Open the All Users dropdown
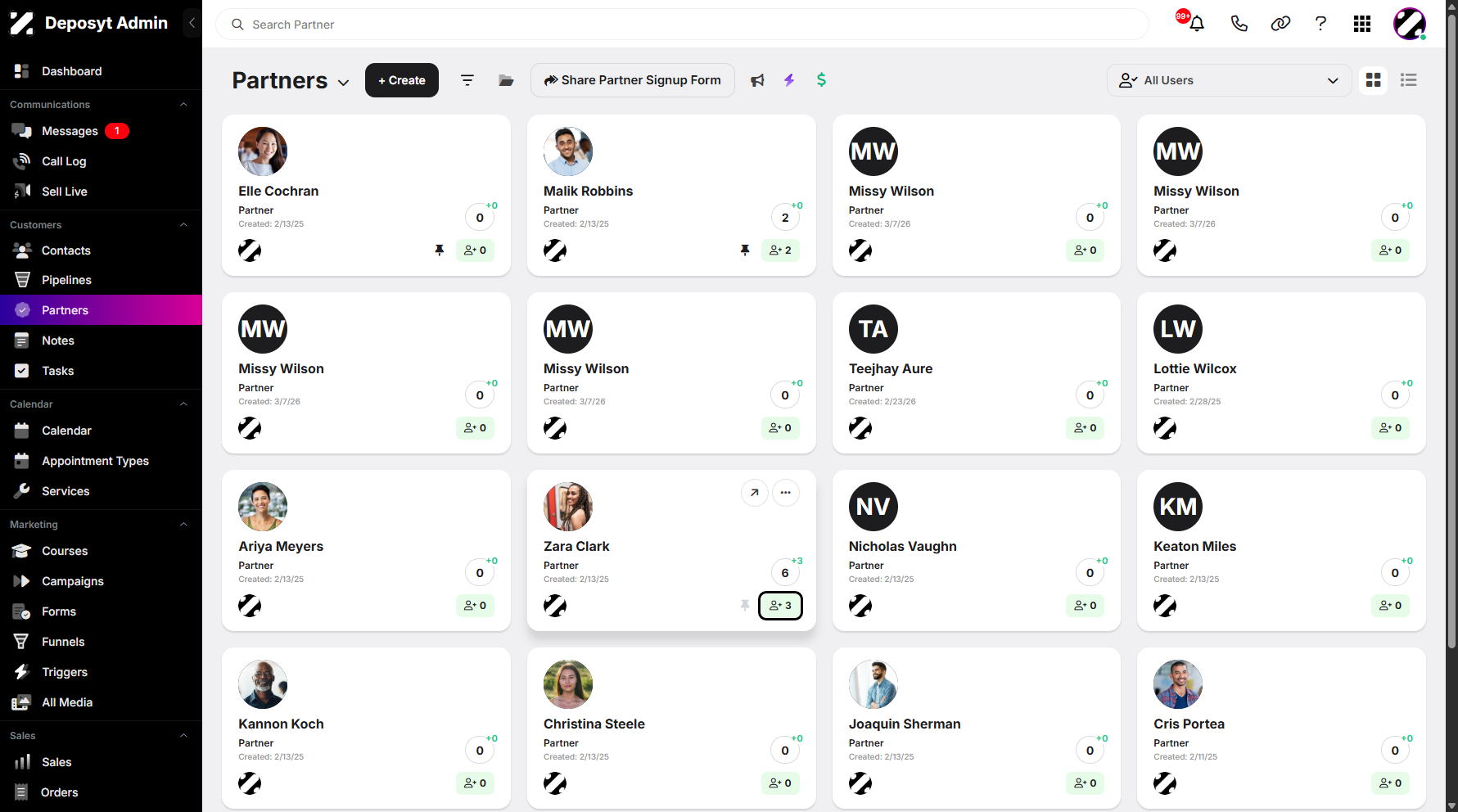This screenshot has width=1458, height=812. 1229,80
